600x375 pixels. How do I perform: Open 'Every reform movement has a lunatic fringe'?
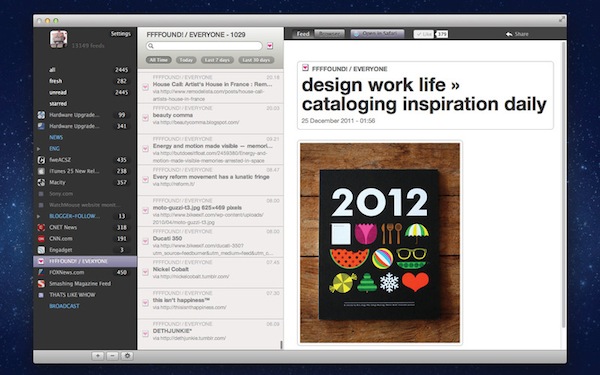pyautogui.click(x=210, y=180)
